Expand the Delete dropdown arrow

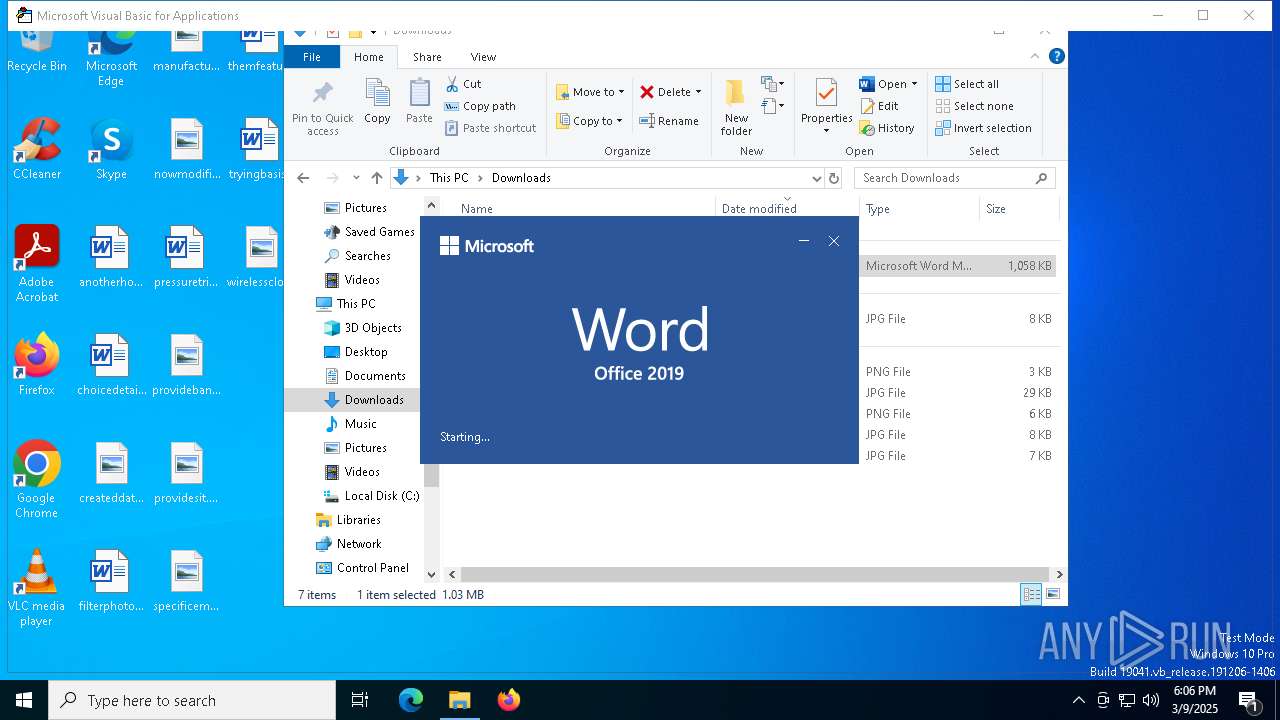coord(698,92)
